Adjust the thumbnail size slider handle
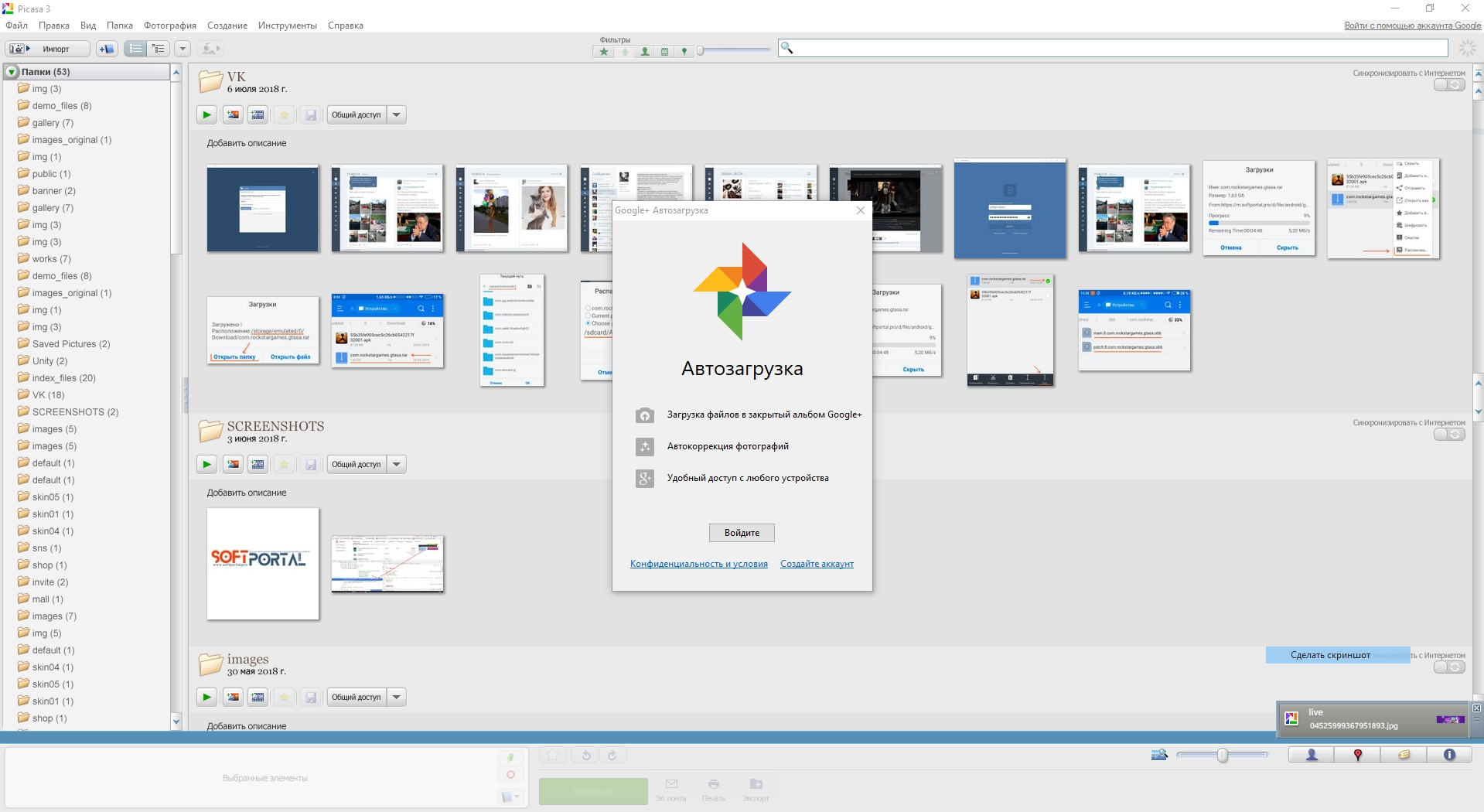The image size is (1484, 812). coord(1222,756)
